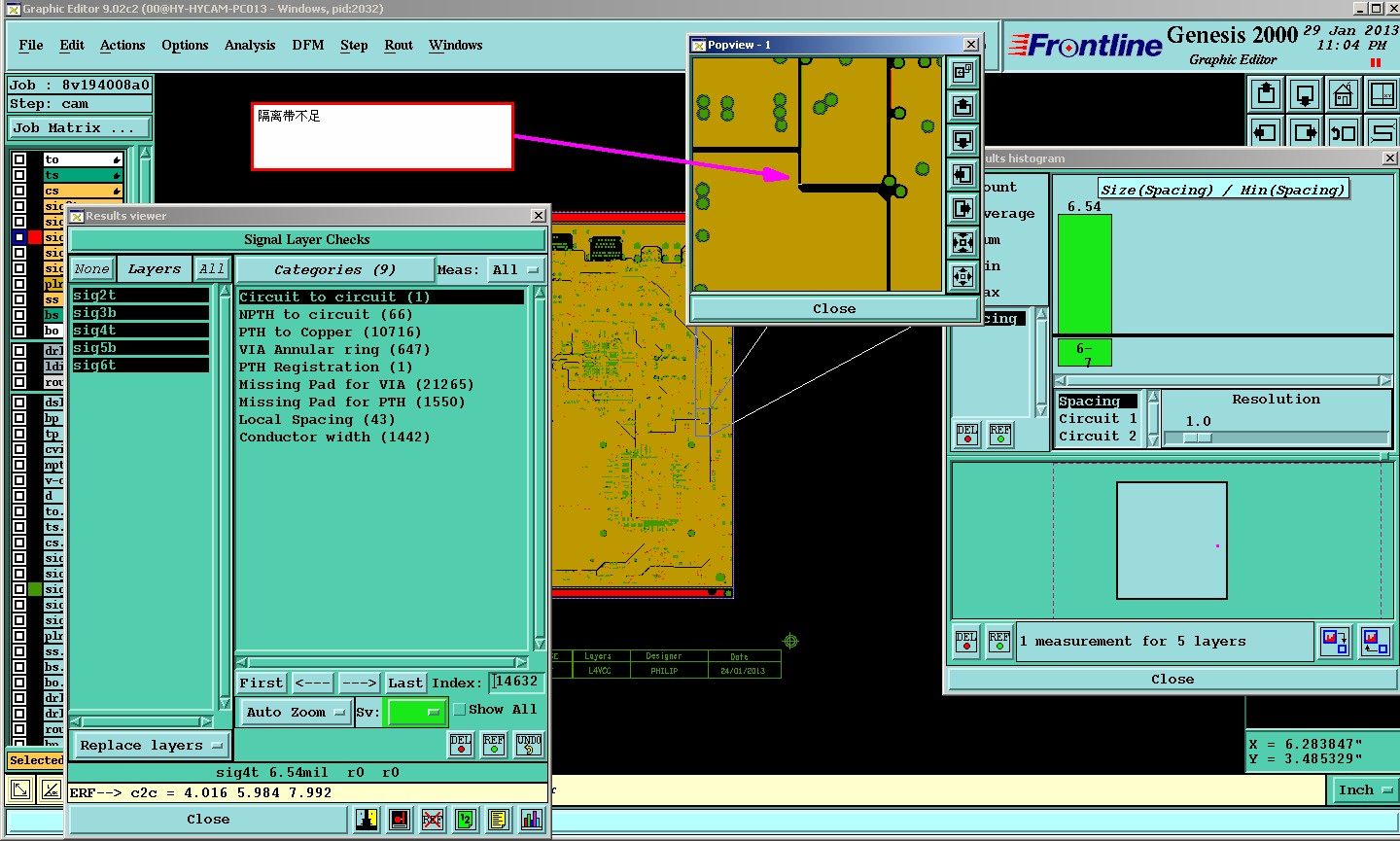Click the pan up icon in main toolbar
The image size is (1400, 841).
pyautogui.click(x=1266, y=94)
